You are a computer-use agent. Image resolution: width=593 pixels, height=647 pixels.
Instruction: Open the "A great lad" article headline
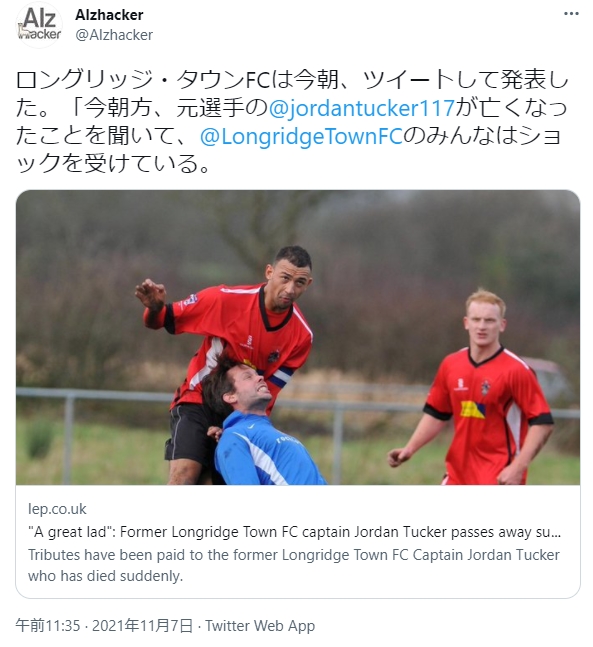point(294,532)
